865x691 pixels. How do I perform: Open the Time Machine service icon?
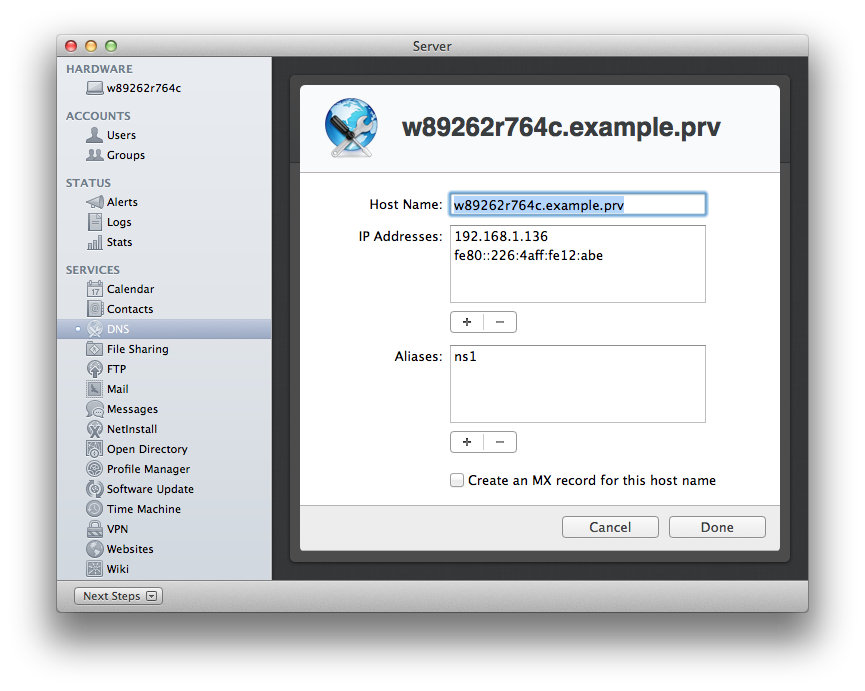pos(95,509)
